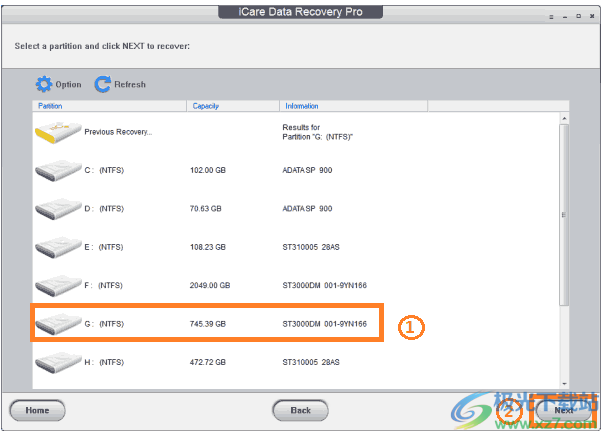Select Previous Recovery yellow drive icon
610x440 pixels.
tap(58, 132)
